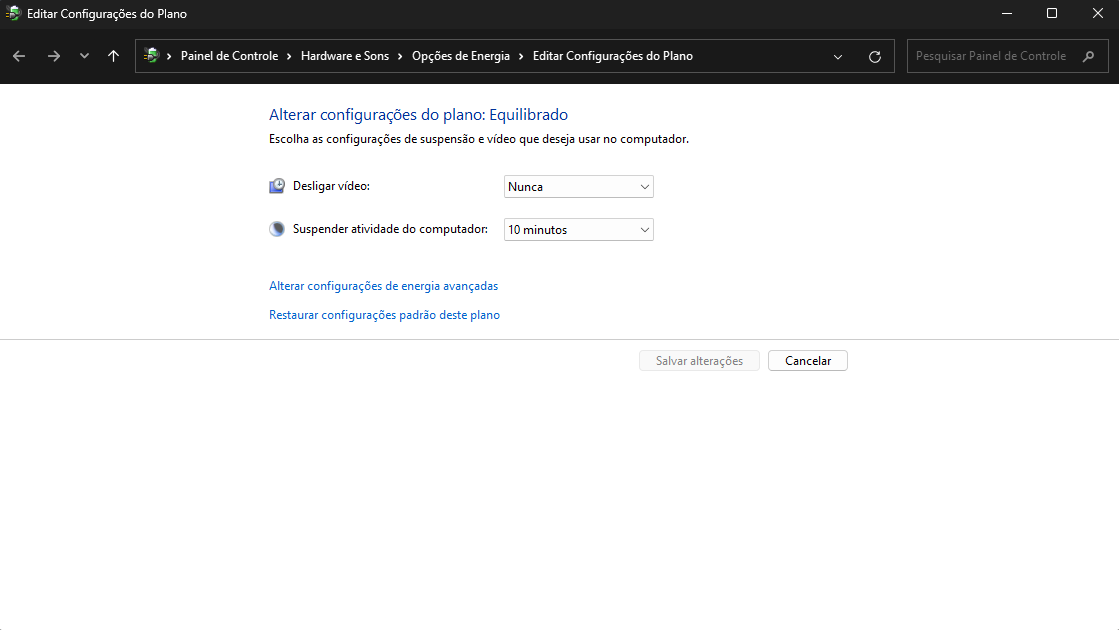
Task: Maximize the window
Action: 1052,14
